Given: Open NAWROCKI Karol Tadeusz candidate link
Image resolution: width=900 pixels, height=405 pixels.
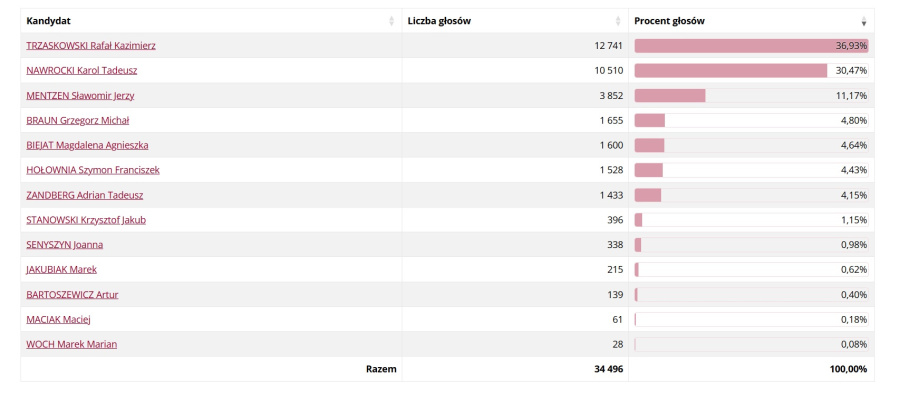Looking at the screenshot, I should [x=82, y=71].
